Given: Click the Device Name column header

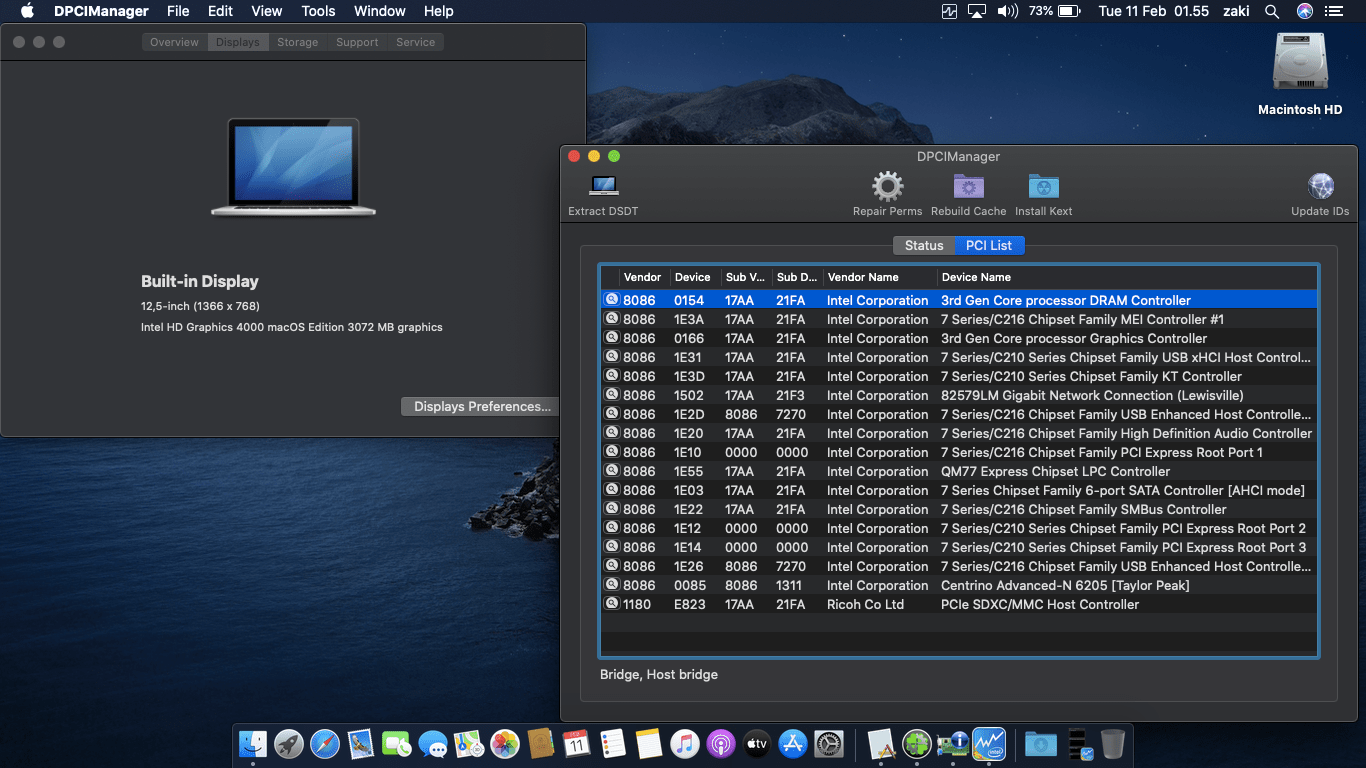Looking at the screenshot, I should 1127,277.
